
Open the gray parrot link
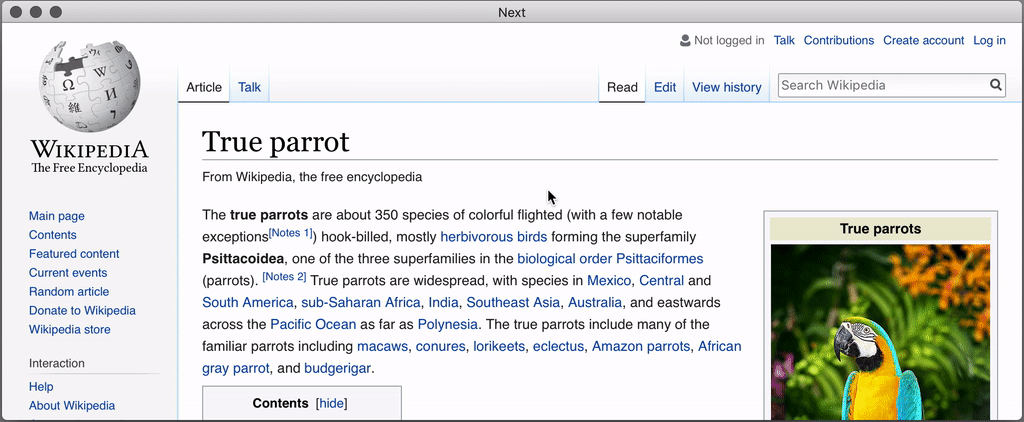(x=236, y=368)
